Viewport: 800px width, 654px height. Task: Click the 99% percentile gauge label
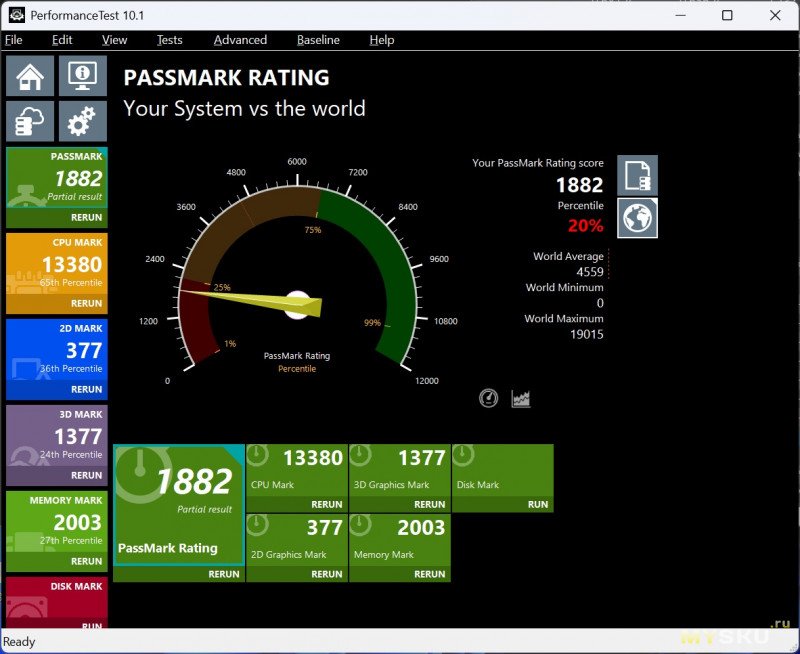pos(372,322)
